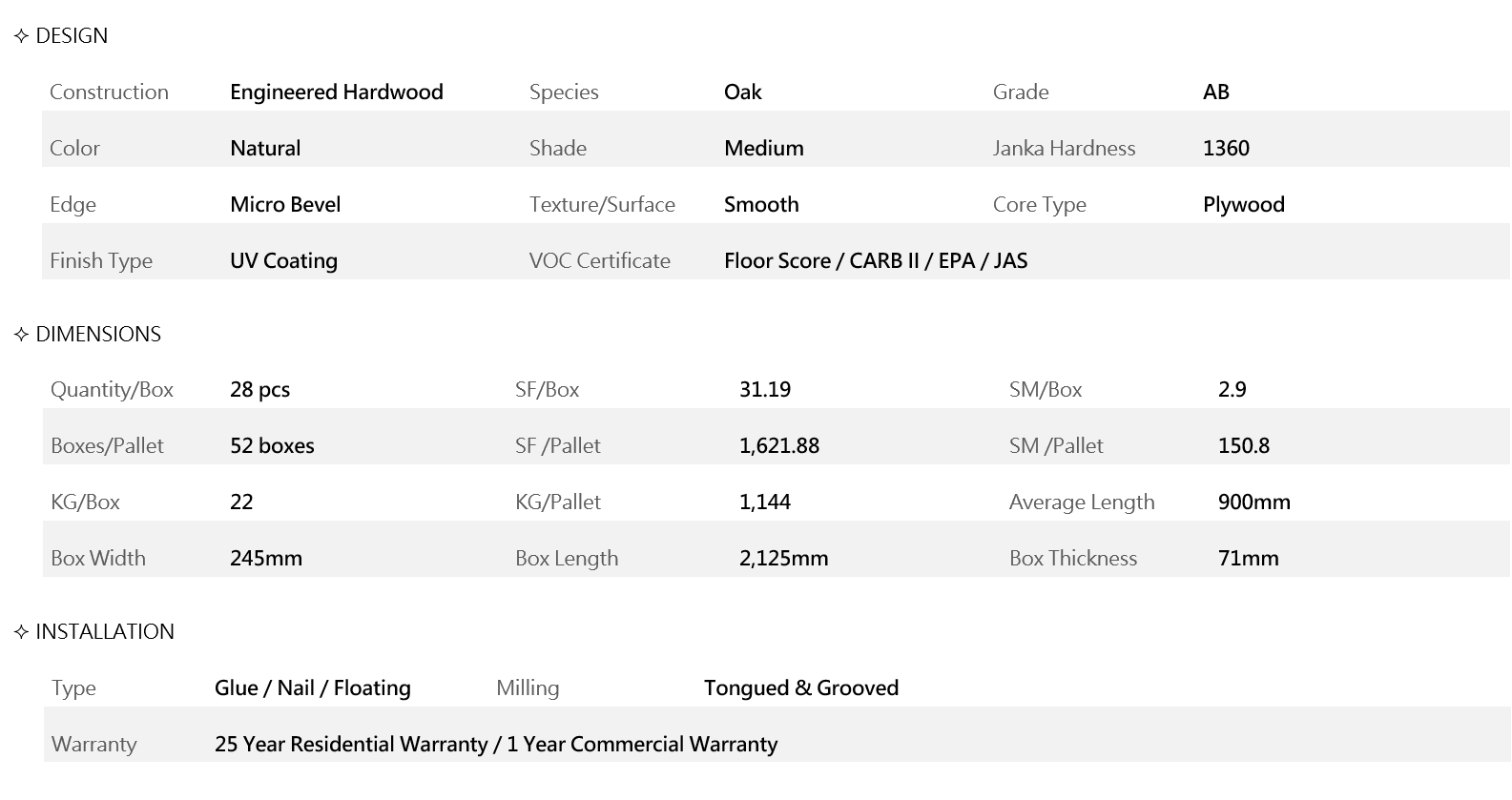
Task: Click the Average Length value 900mm
Action: point(1254,503)
